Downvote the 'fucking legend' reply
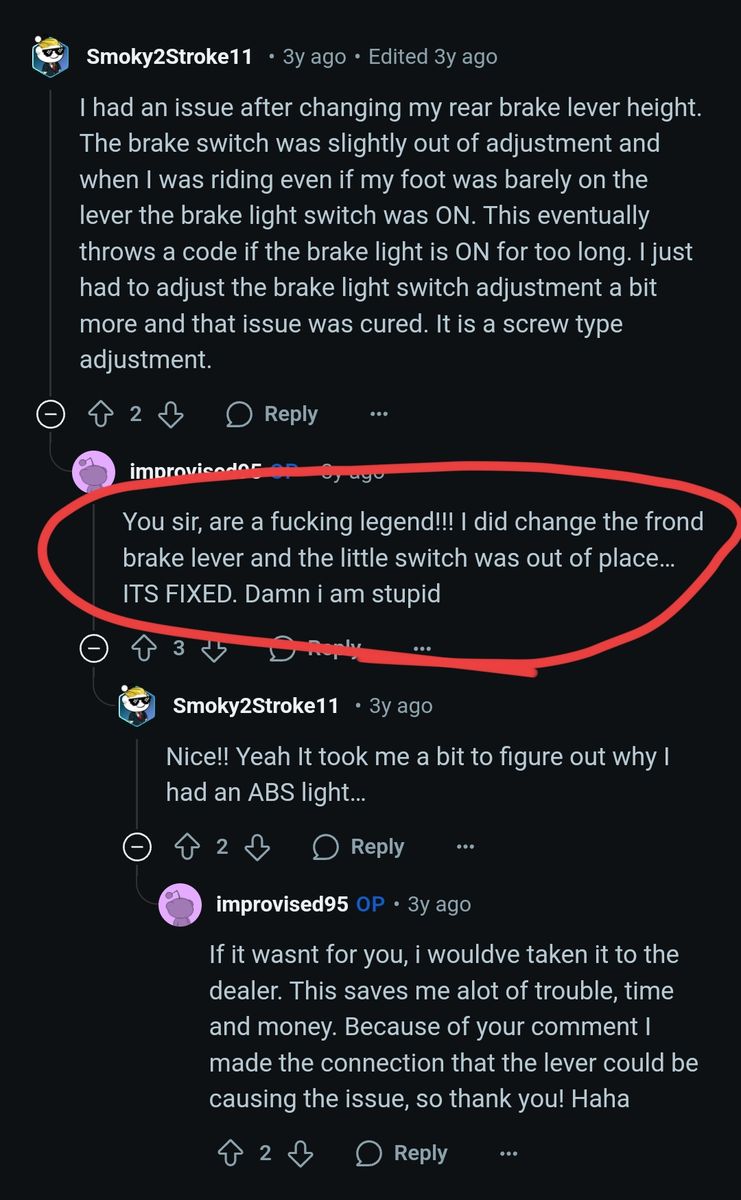 [213, 648]
